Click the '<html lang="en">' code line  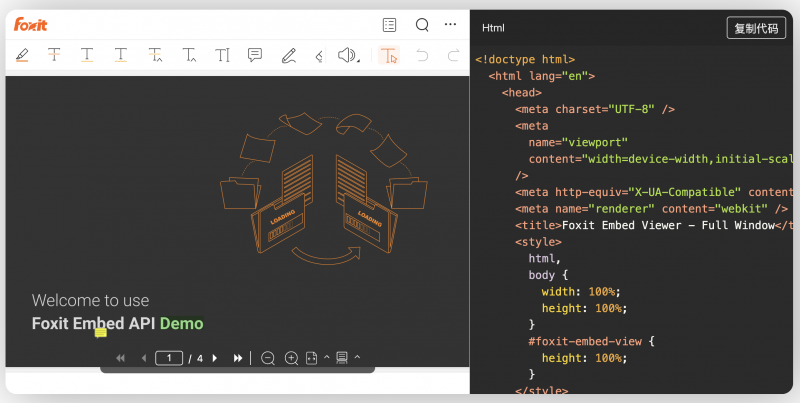542,76
